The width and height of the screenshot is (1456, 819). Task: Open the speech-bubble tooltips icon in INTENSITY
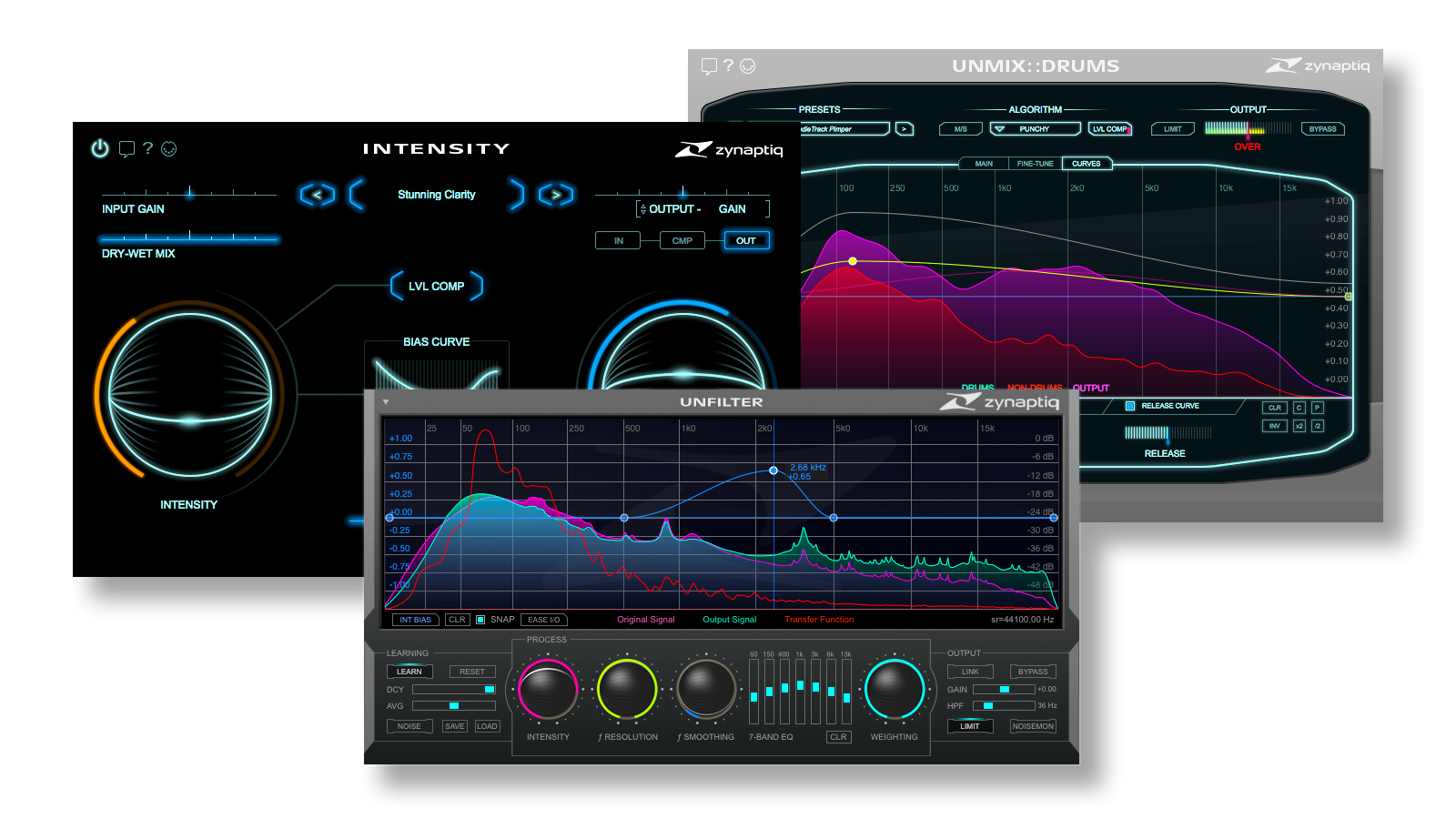(x=126, y=149)
